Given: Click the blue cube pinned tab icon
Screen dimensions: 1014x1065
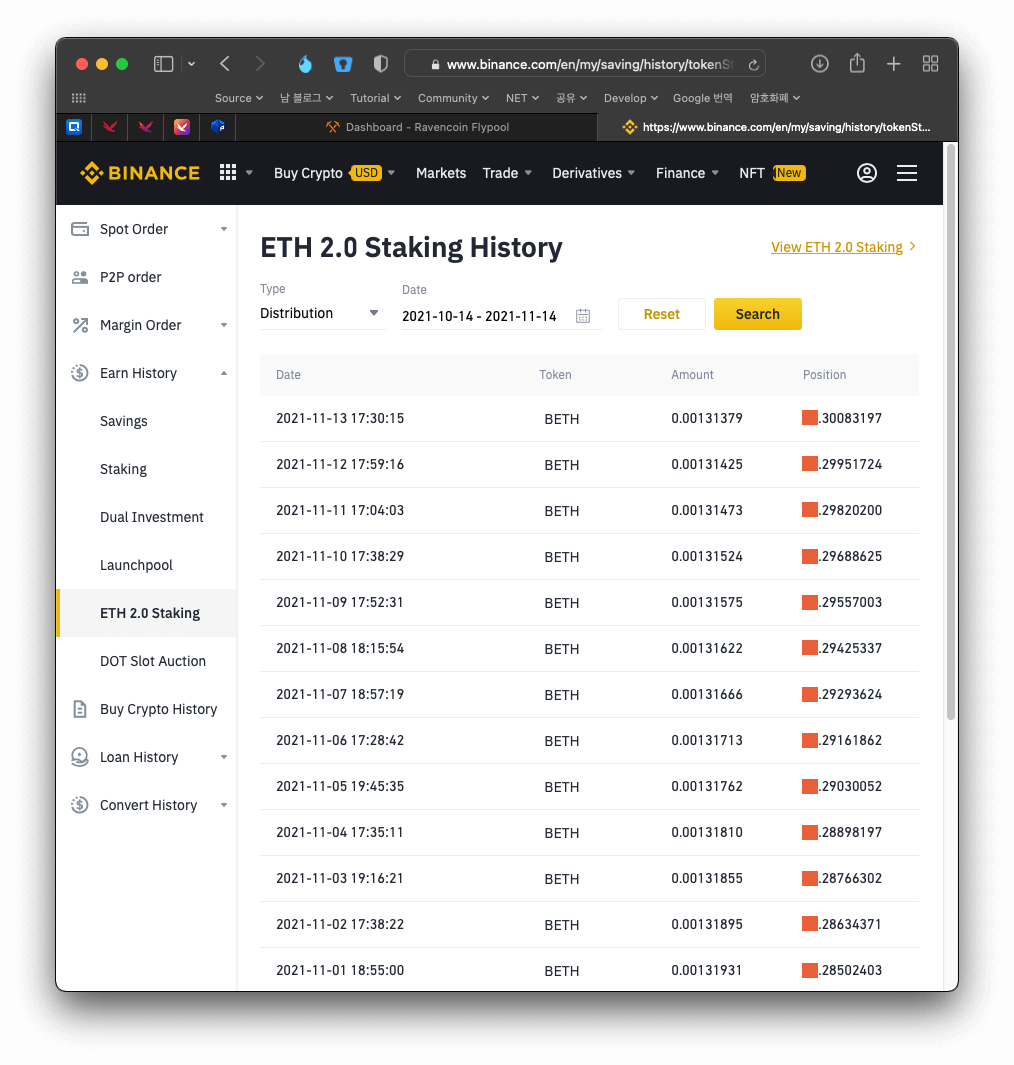Looking at the screenshot, I should tap(217, 127).
